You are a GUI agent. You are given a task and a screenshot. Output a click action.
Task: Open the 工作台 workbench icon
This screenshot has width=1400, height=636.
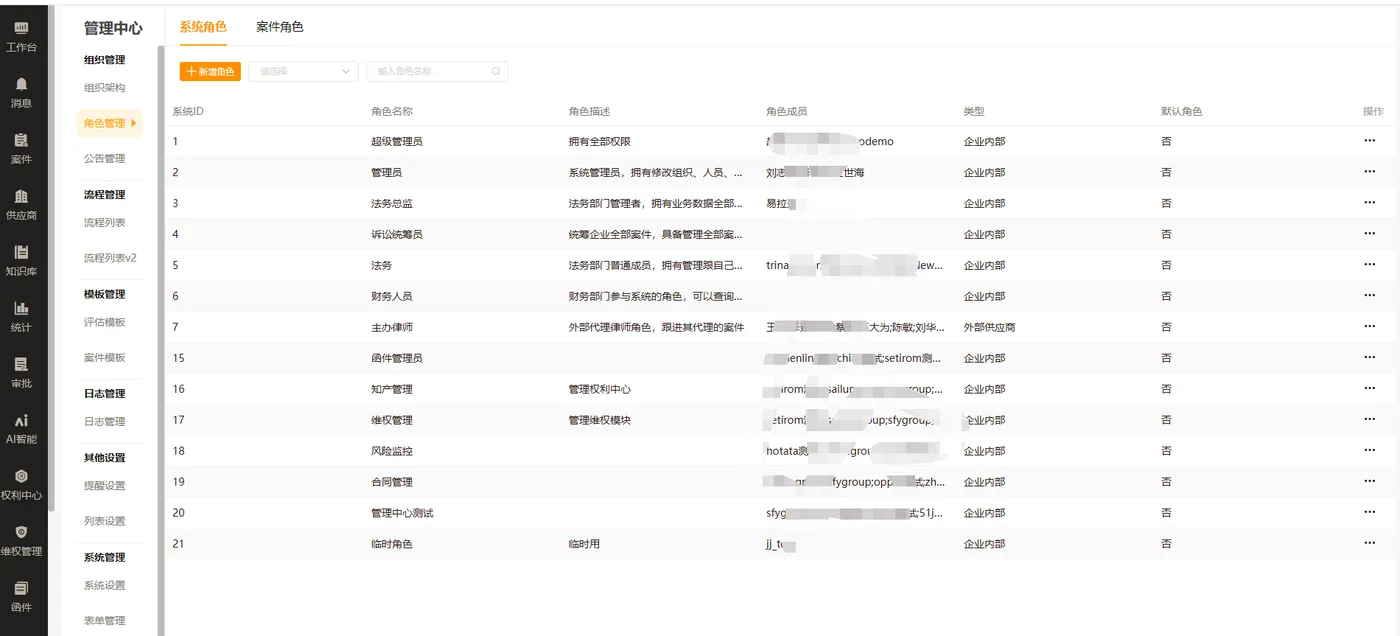pyautogui.click(x=21, y=28)
